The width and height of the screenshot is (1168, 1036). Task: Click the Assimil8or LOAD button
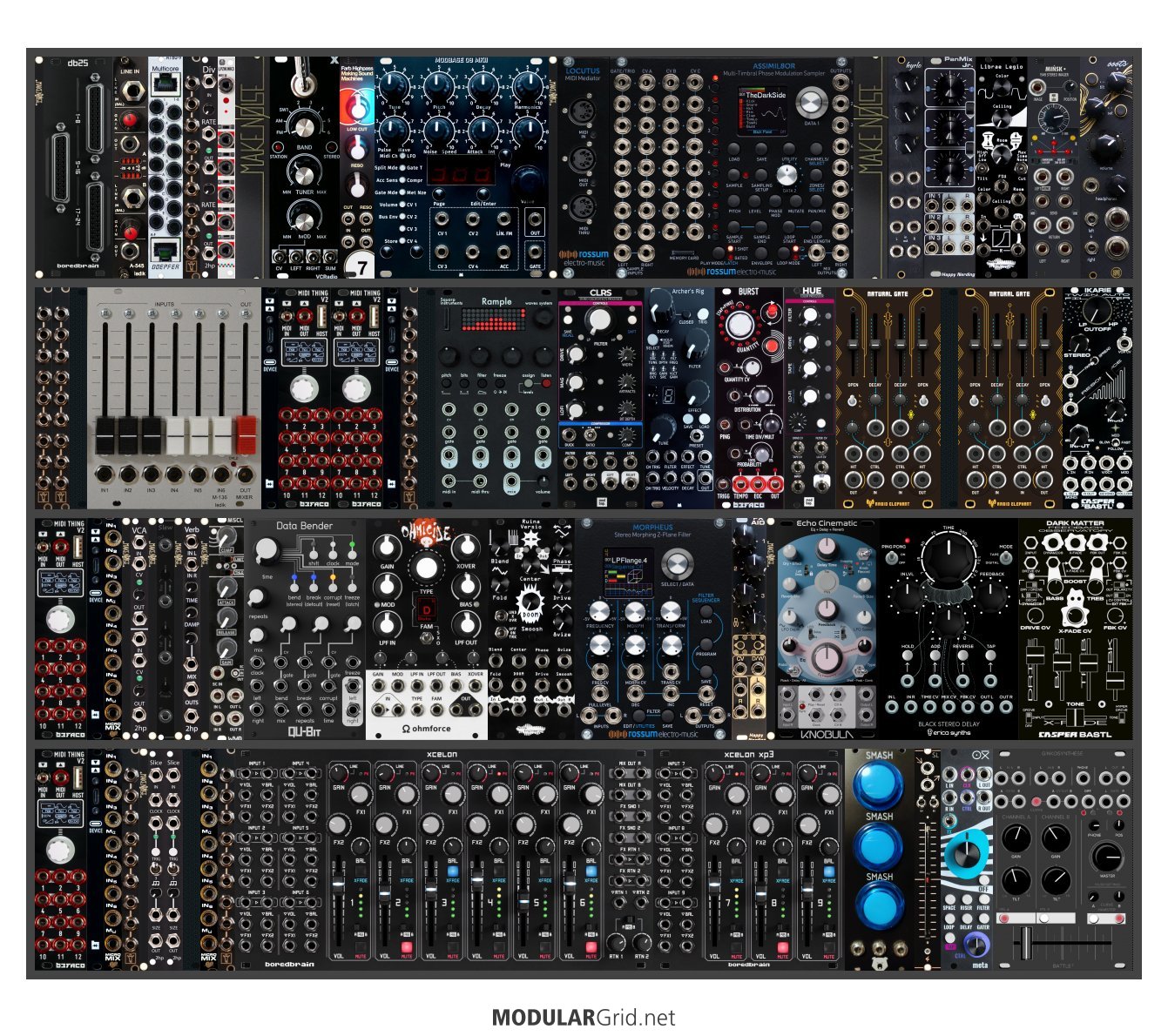[734, 148]
